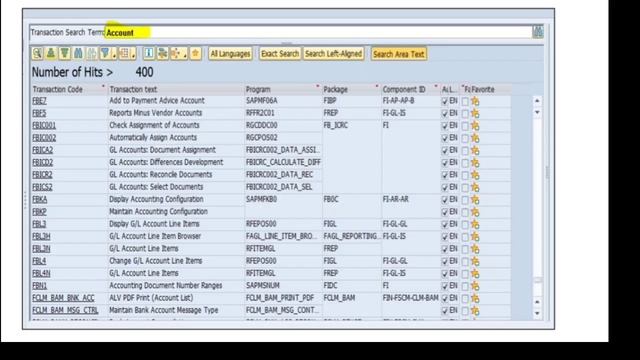Tick Favorite checkbox for FBL3N row
The height and width of the screenshot is (360, 640).
pyautogui.click(x=465, y=249)
